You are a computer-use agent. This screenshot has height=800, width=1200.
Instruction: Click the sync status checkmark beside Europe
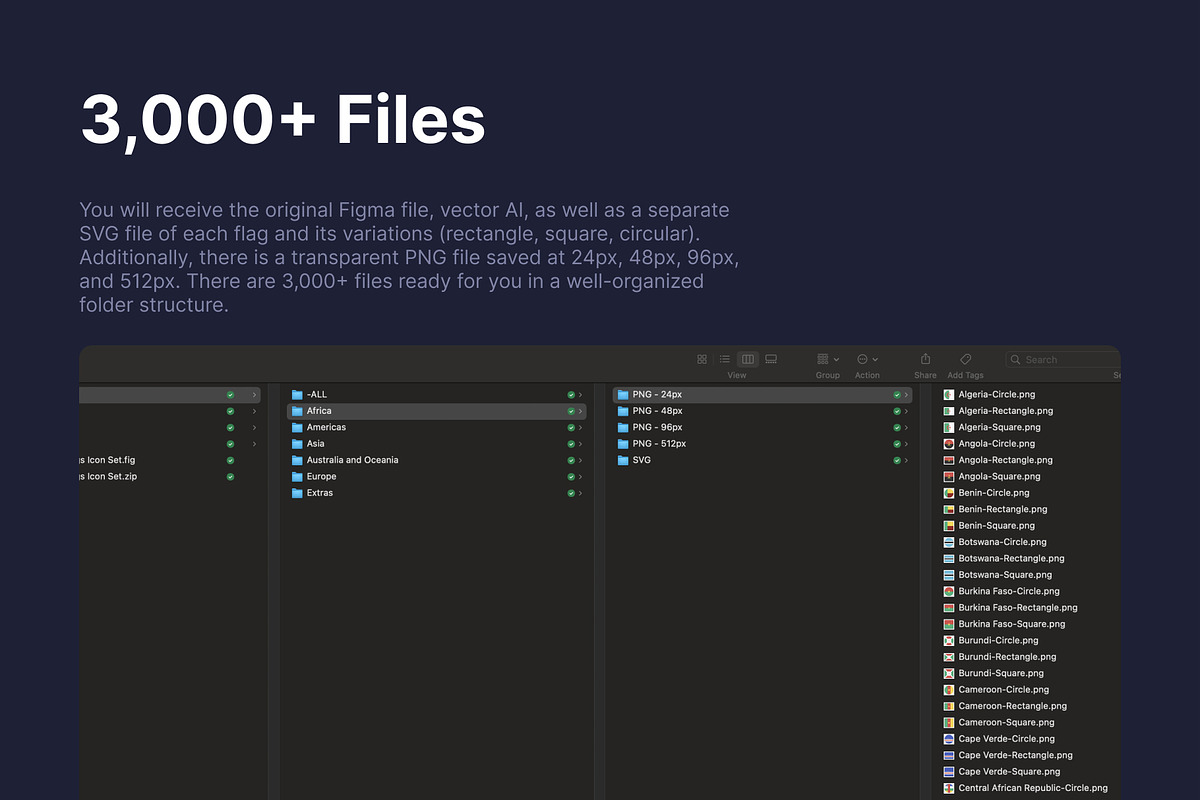(x=571, y=477)
